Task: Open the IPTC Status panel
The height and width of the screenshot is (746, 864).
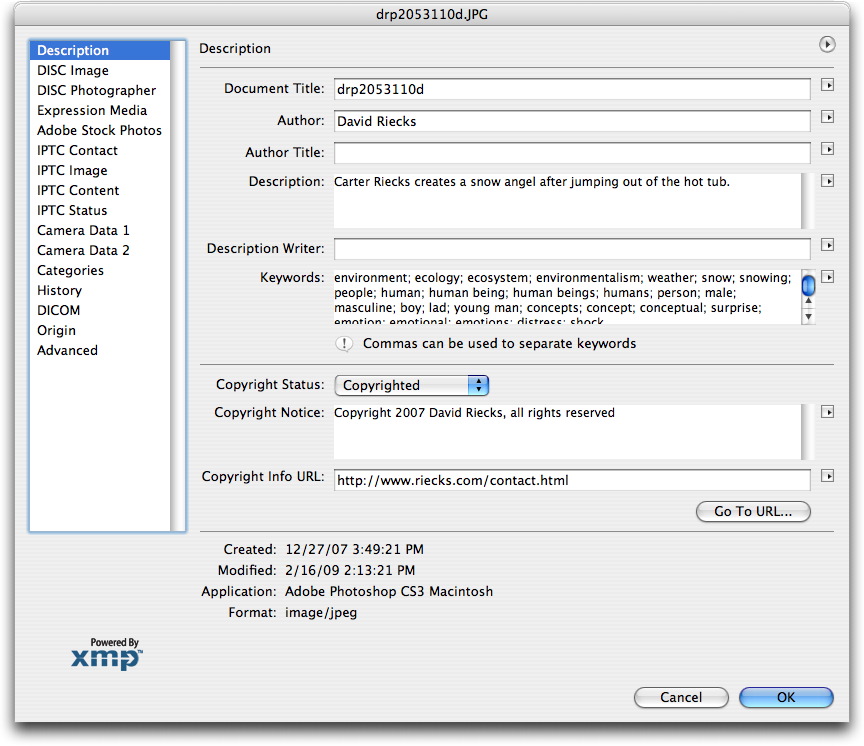Action: [100, 210]
